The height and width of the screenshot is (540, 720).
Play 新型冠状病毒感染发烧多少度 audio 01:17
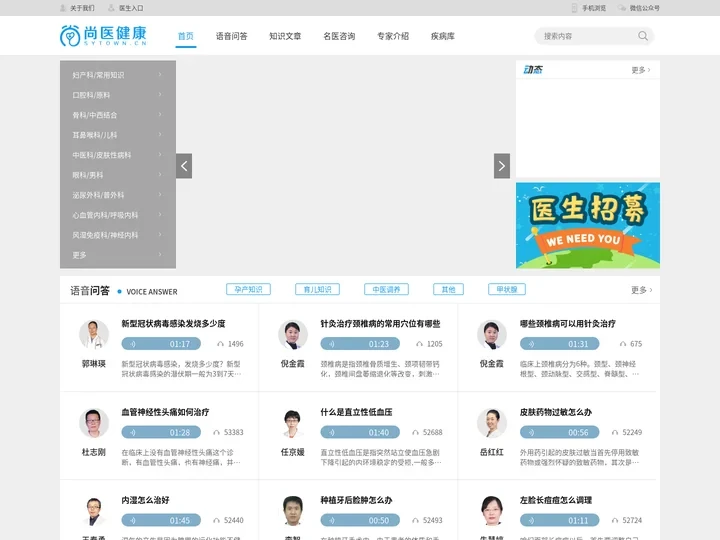161,344
